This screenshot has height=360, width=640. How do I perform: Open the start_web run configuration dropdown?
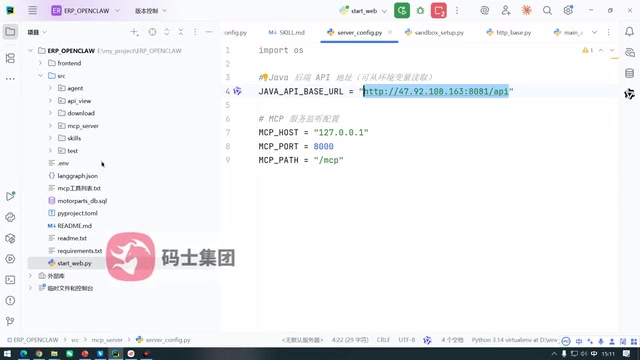[363, 11]
